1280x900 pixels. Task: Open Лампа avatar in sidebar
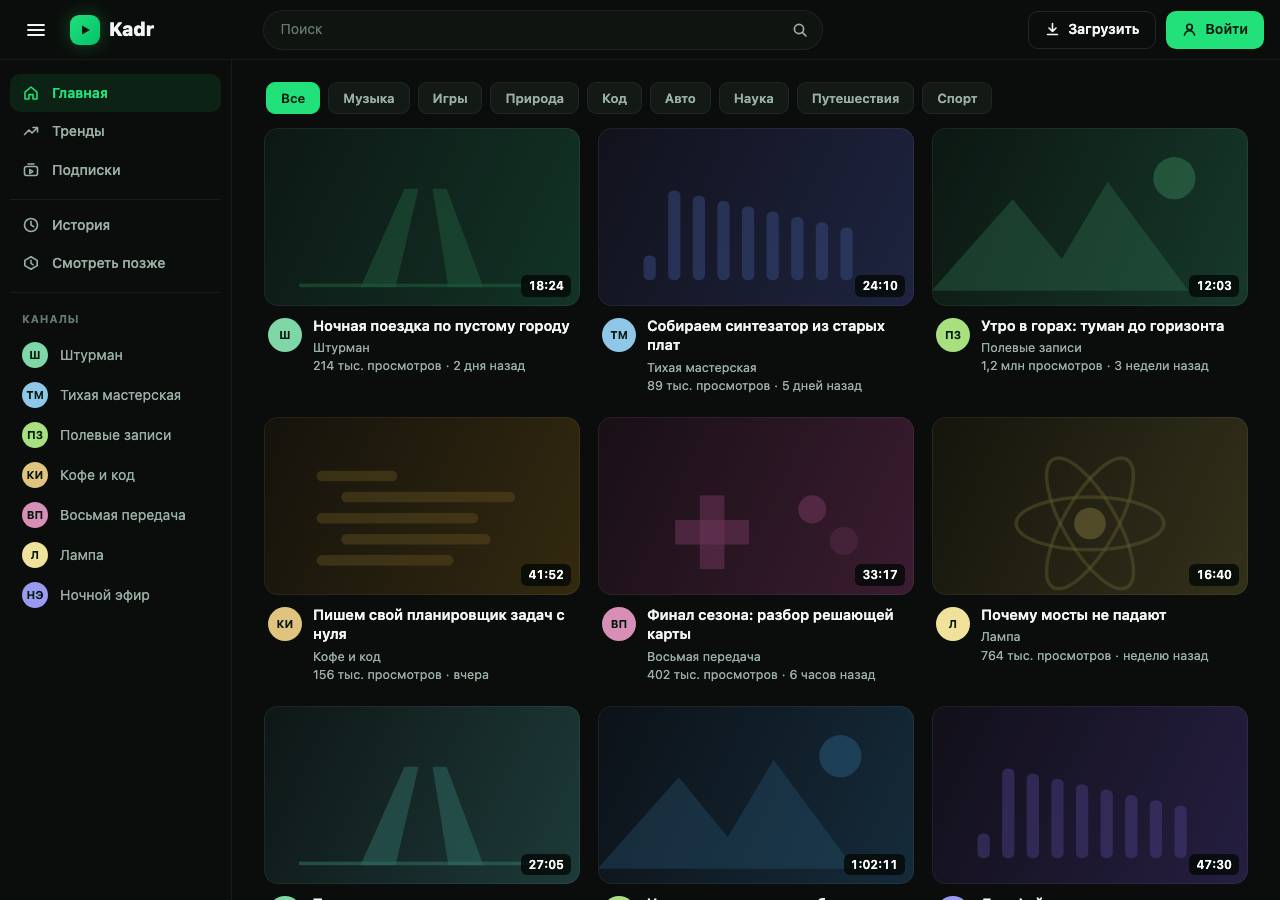pyautogui.click(x=35, y=555)
